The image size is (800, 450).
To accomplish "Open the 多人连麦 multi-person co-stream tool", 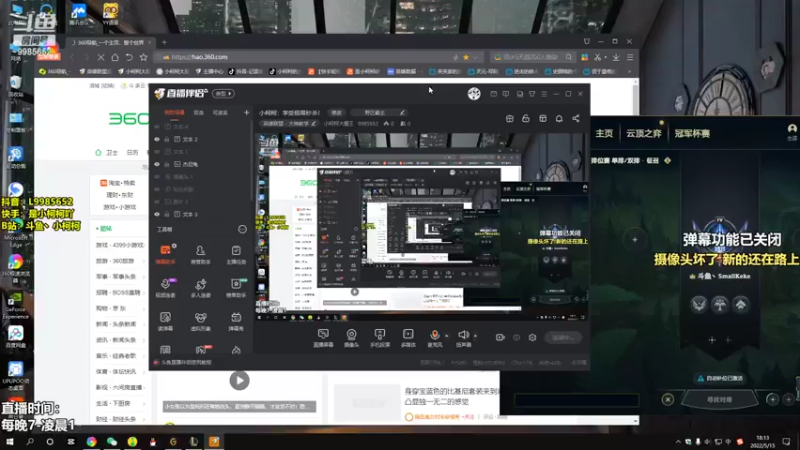I will (x=201, y=287).
